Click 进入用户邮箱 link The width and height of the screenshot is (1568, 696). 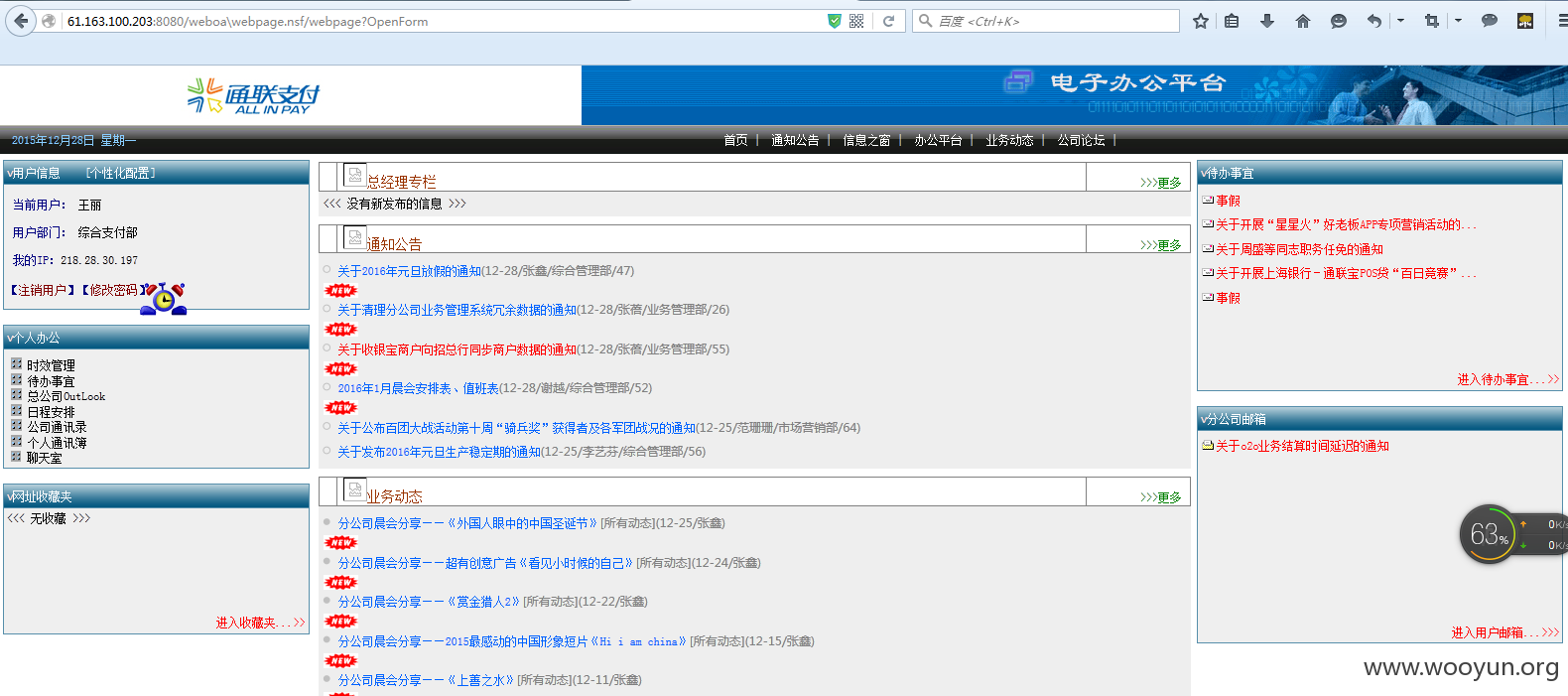(1504, 632)
